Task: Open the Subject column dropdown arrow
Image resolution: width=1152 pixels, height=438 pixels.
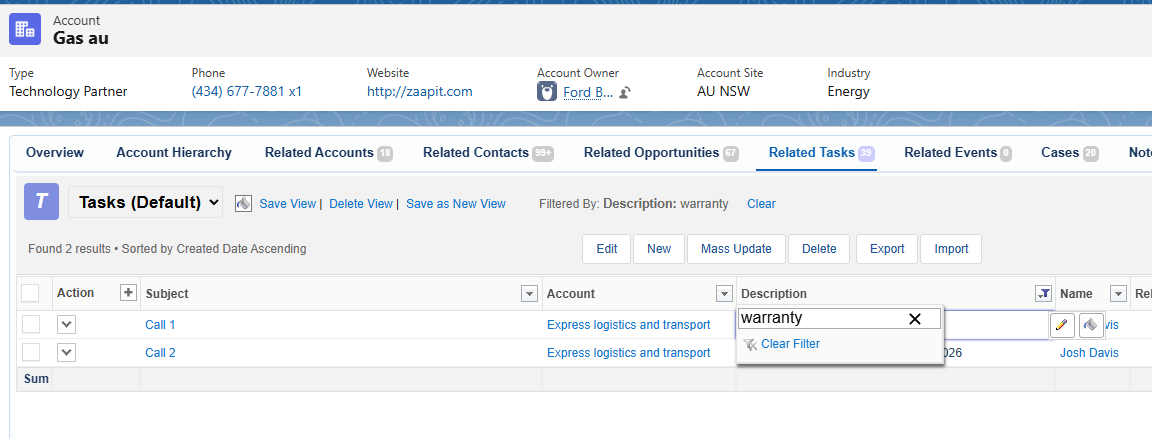Action: pos(529,294)
